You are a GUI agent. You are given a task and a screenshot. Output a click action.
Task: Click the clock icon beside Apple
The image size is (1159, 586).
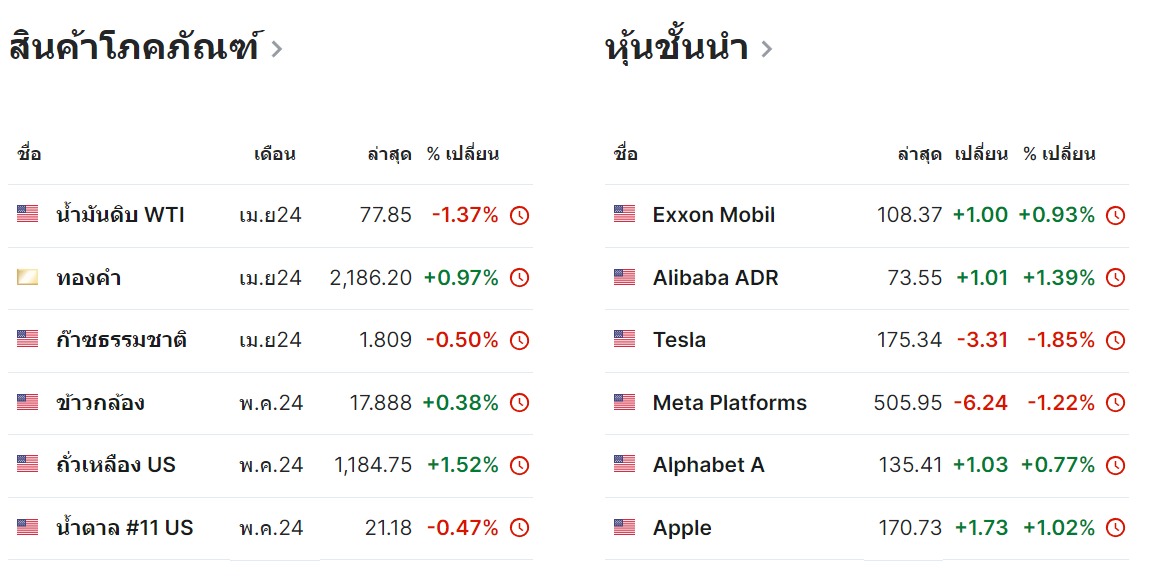(1115, 528)
